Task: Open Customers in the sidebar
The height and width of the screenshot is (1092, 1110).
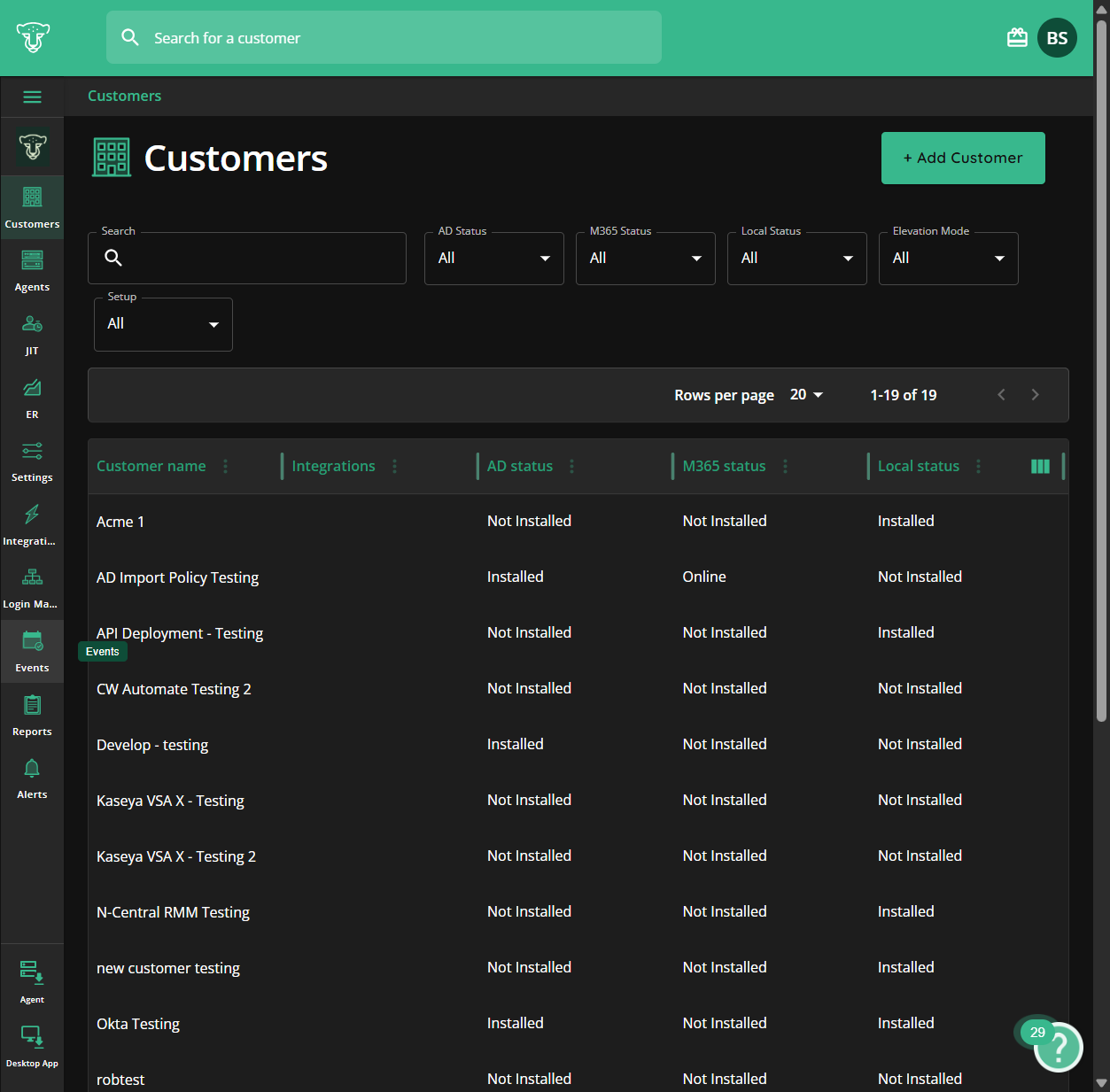Action: 32,207
